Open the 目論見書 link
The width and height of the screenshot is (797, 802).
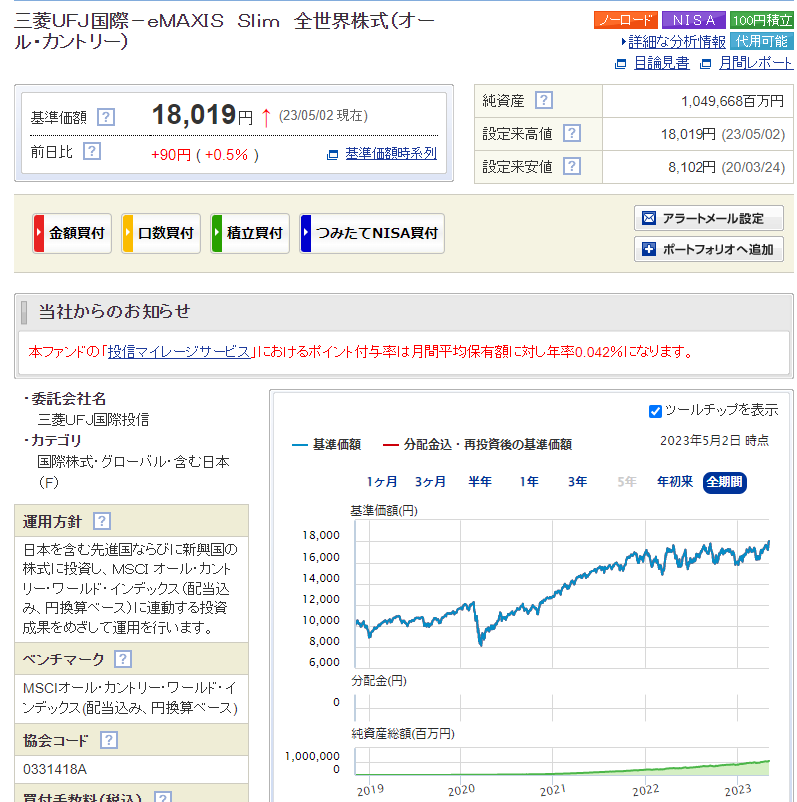[661, 63]
